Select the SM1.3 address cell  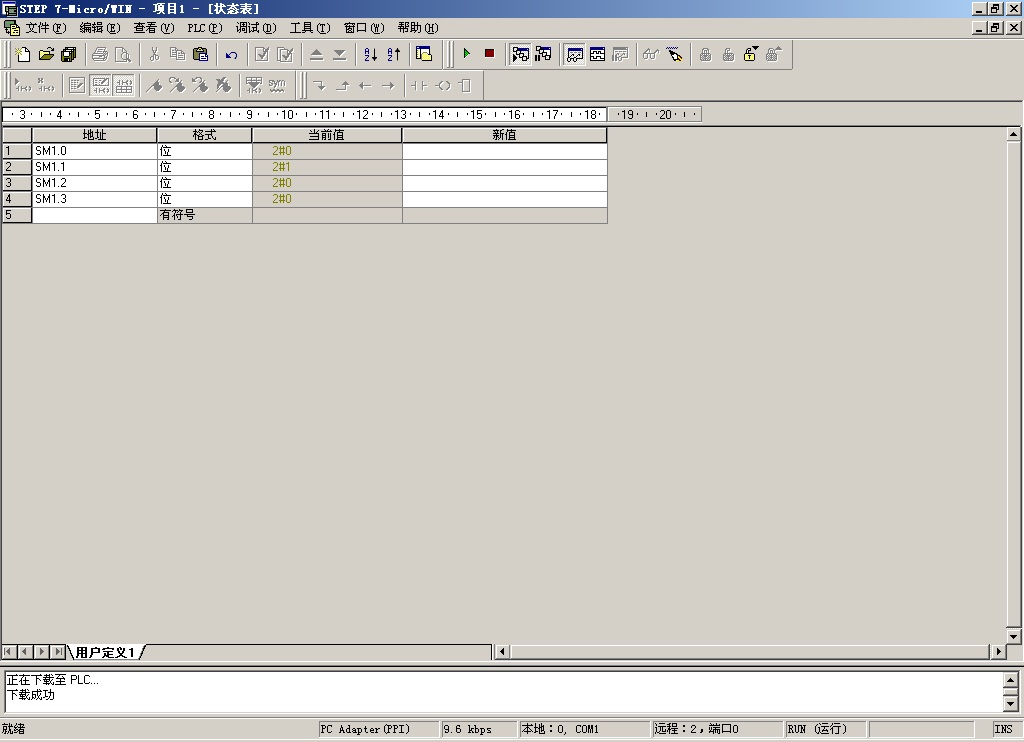(x=94, y=199)
